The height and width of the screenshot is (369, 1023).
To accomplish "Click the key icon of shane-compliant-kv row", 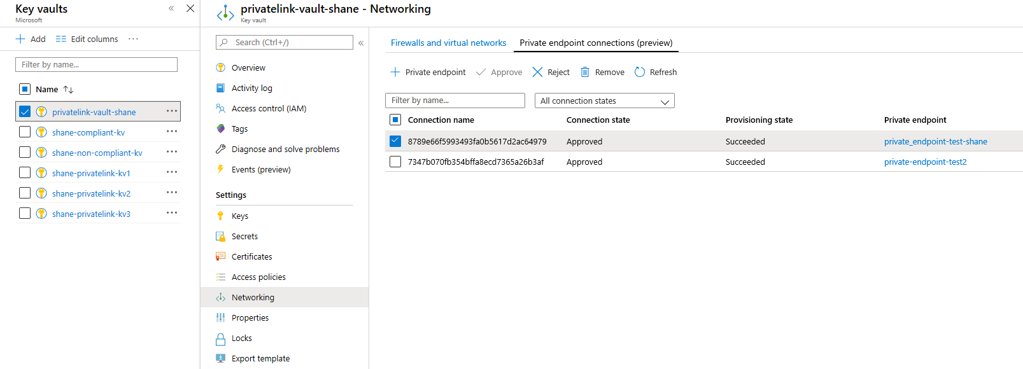I will [x=41, y=132].
